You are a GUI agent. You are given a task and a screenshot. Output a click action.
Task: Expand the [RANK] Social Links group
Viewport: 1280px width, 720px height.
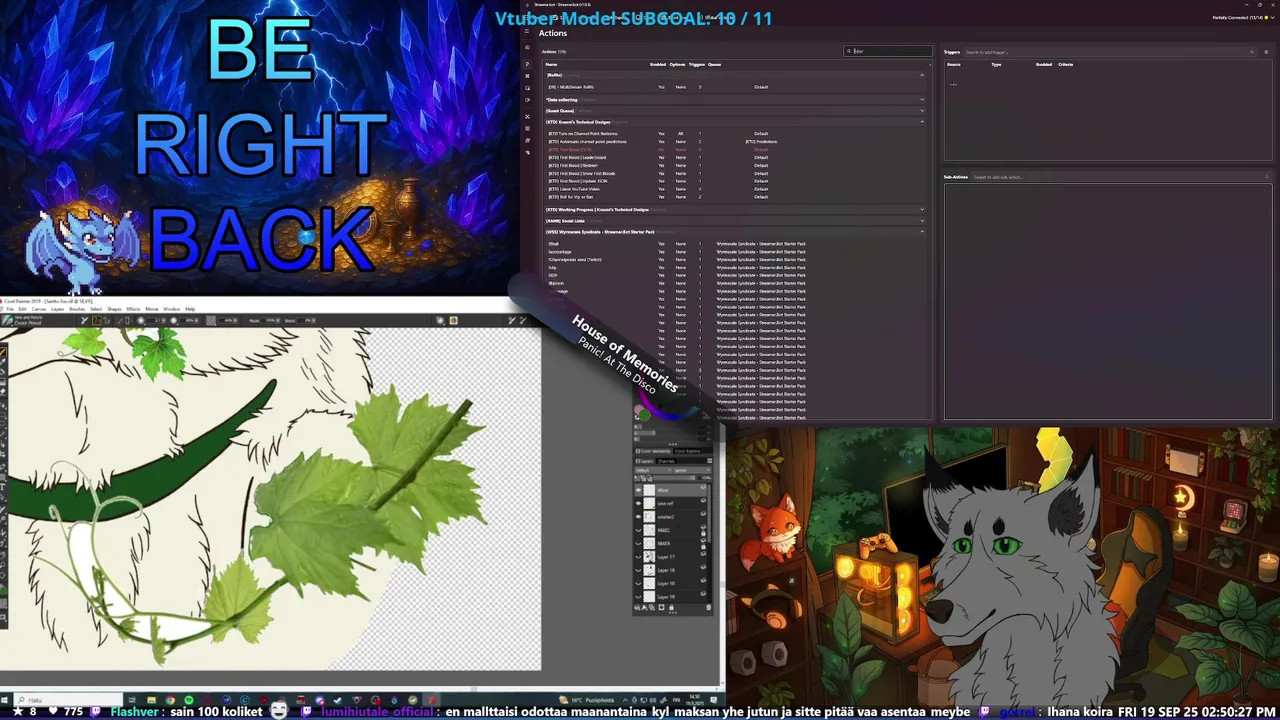[x=922, y=221]
